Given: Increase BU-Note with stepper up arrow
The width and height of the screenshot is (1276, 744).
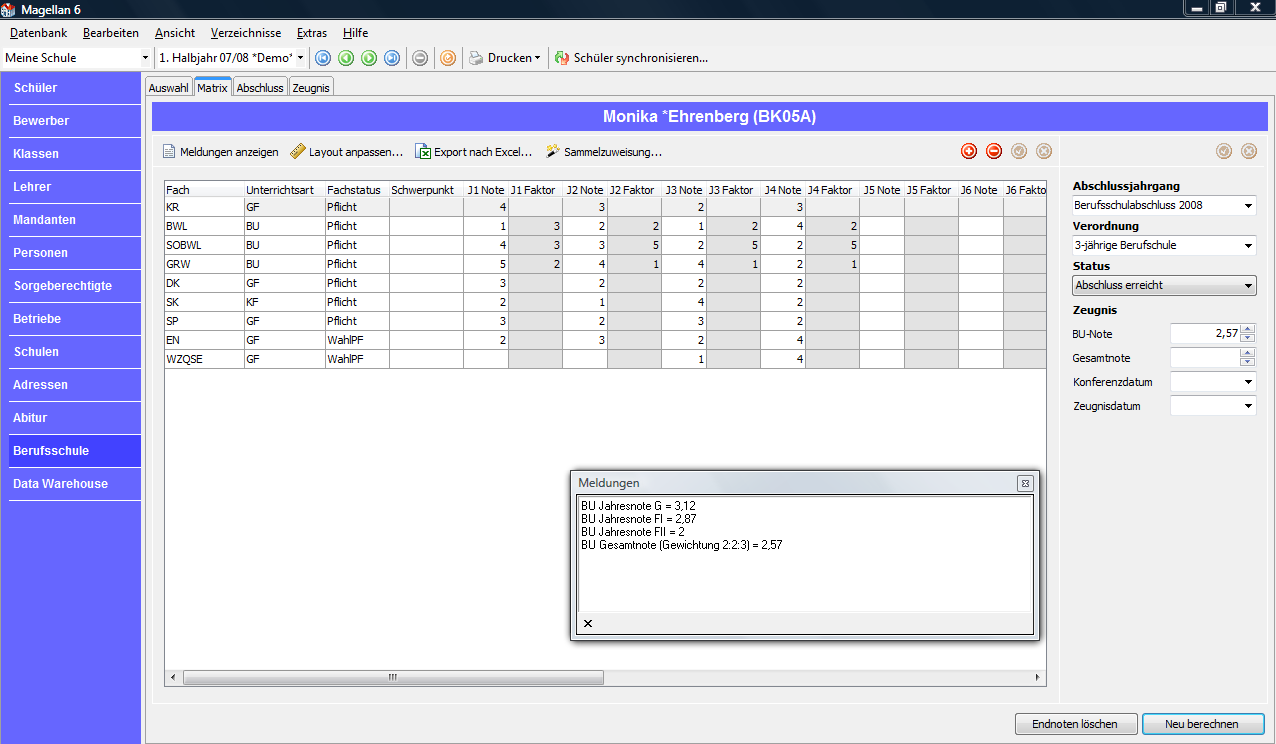Looking at the screenshot, I should point(1247,329).
